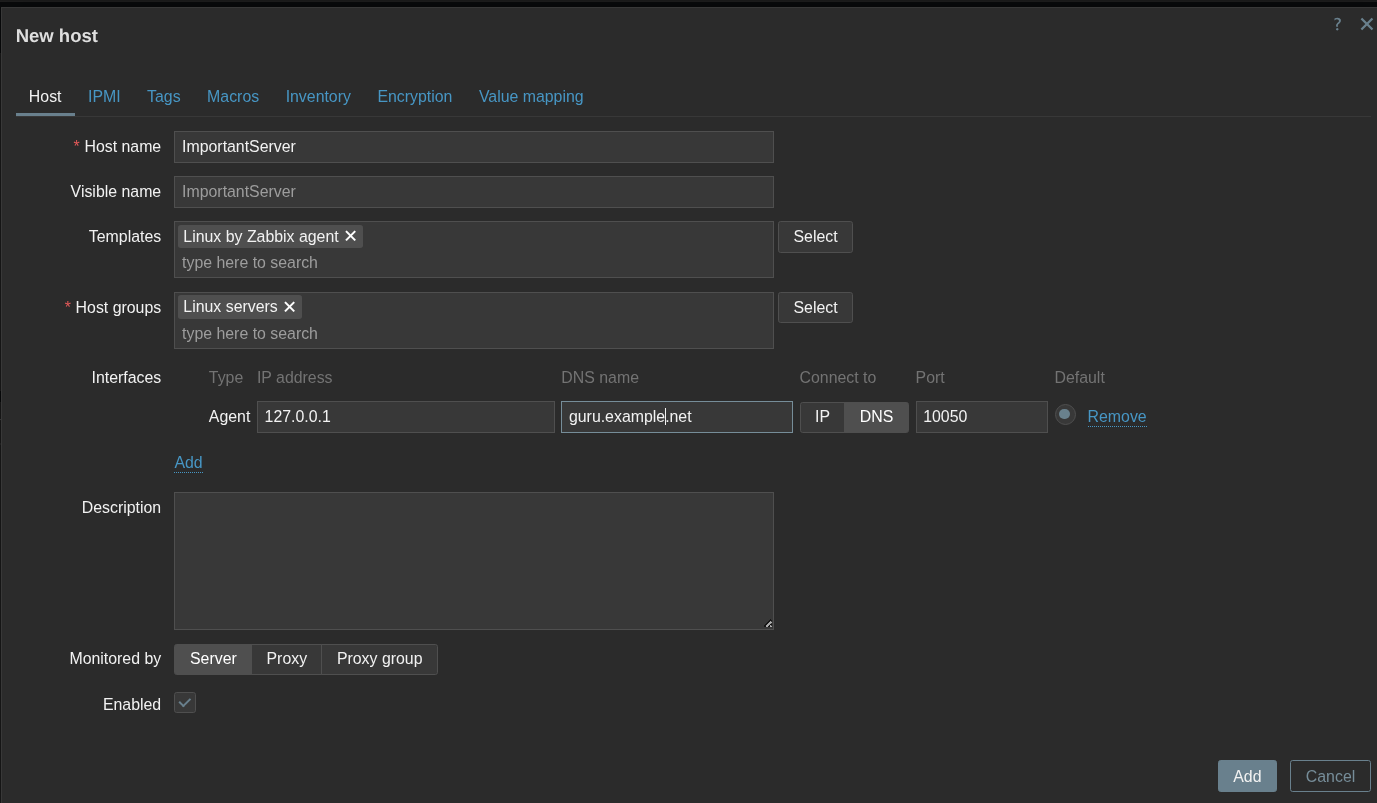Open the Macros tab
The height and width of the screenshot is (803, 1377).
233,97
